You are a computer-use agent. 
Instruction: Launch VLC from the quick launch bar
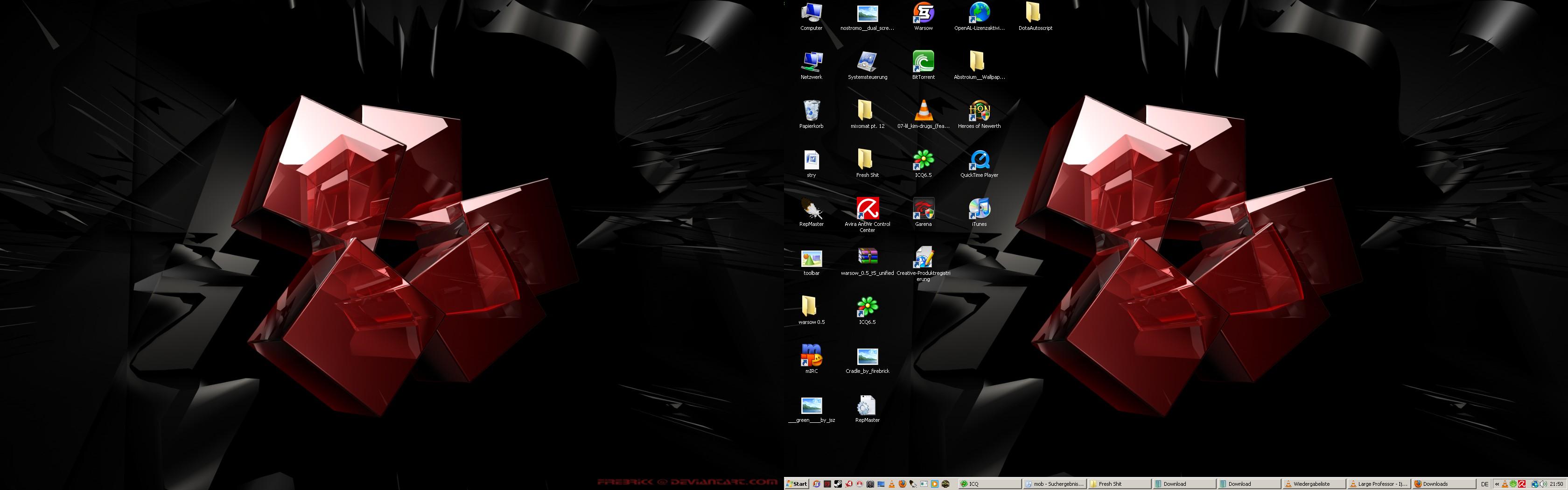[892, 484]
